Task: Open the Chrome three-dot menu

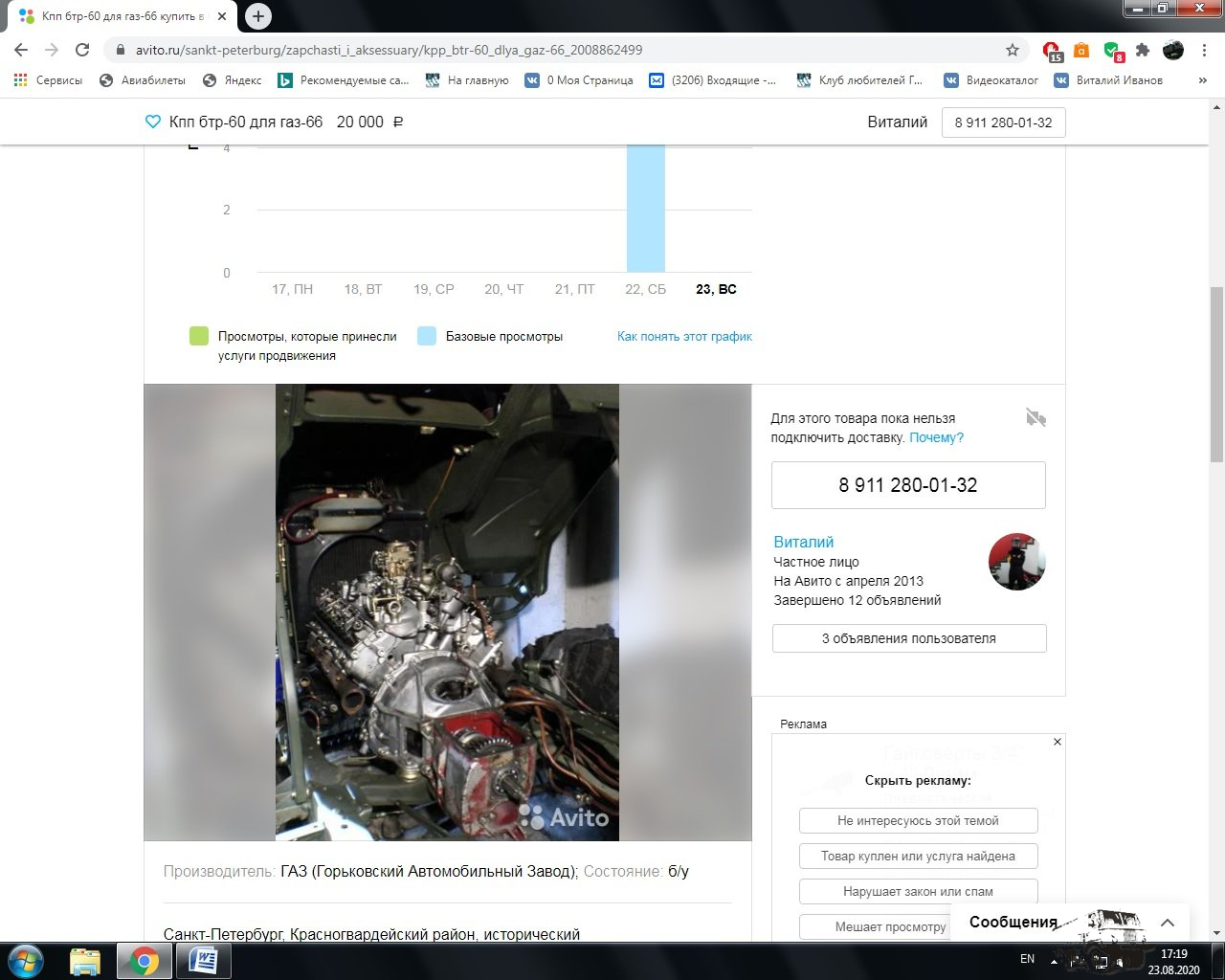Action: coord(1203,50)
